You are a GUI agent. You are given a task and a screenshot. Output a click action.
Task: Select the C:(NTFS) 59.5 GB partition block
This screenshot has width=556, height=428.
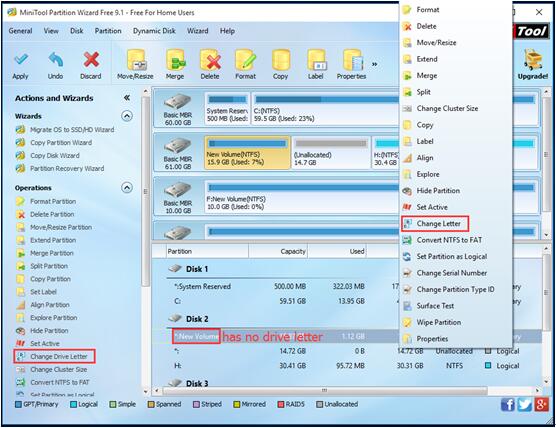point(325,109)
